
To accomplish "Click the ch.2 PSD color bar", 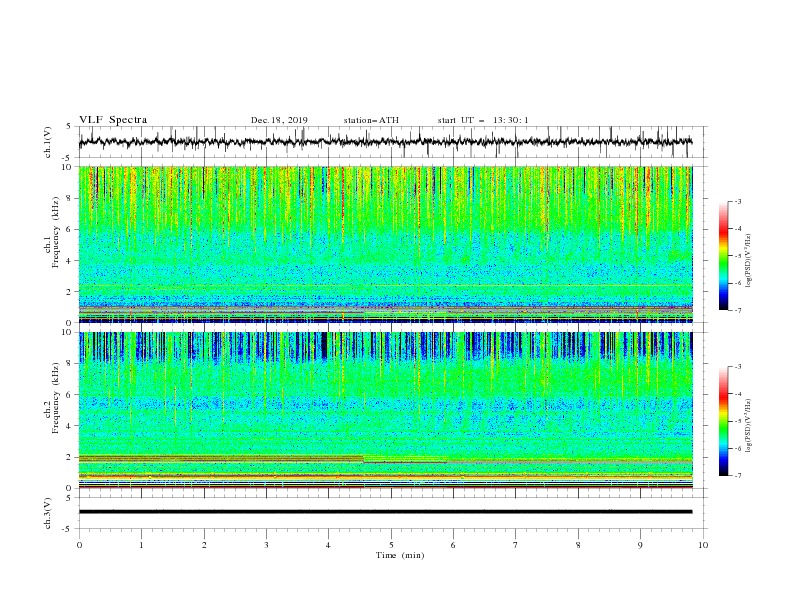I will (724, 421).
